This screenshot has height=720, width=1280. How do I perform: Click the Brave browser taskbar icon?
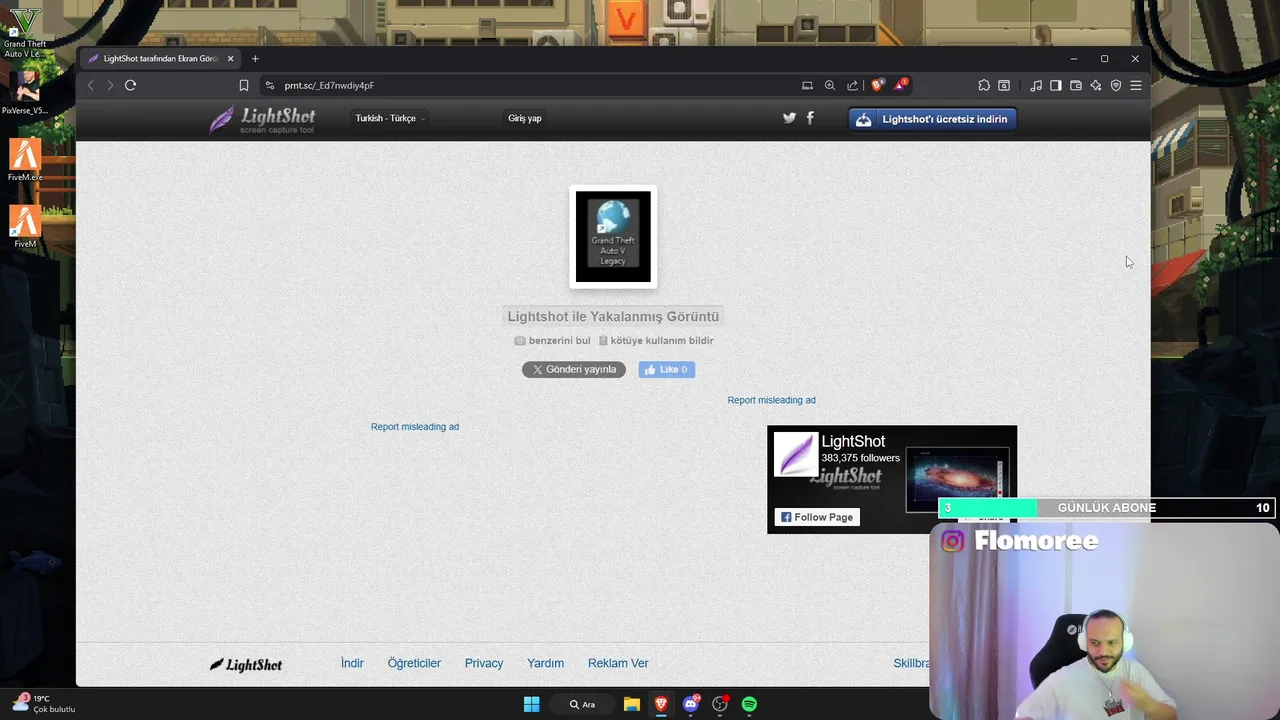tap(661, 704)
